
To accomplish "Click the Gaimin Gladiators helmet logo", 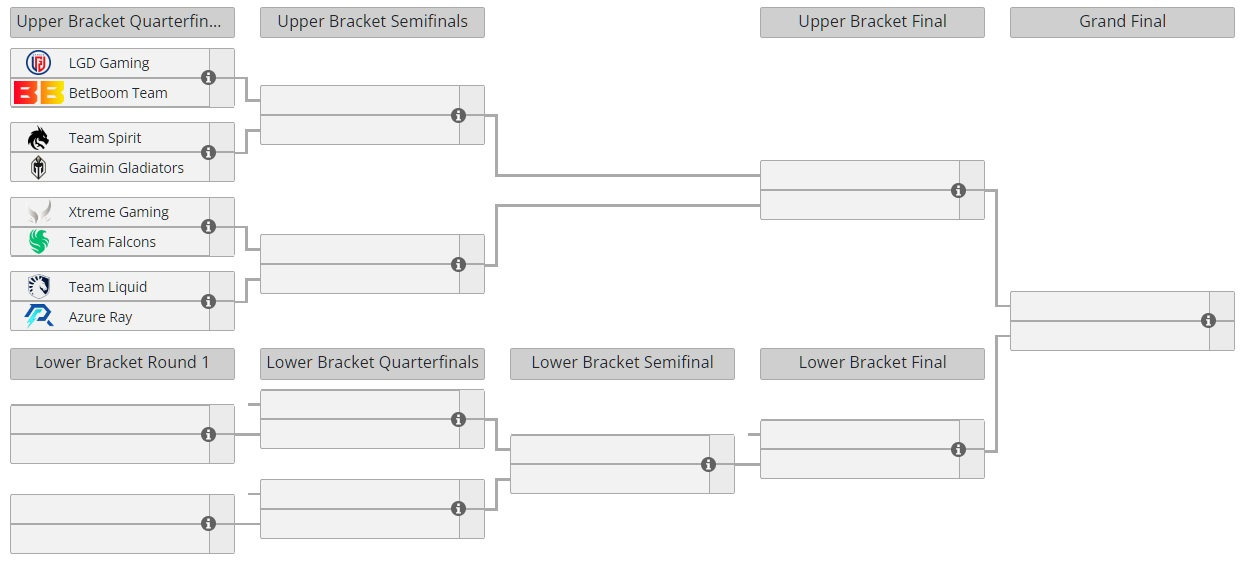I will click(x=38, y=168).
